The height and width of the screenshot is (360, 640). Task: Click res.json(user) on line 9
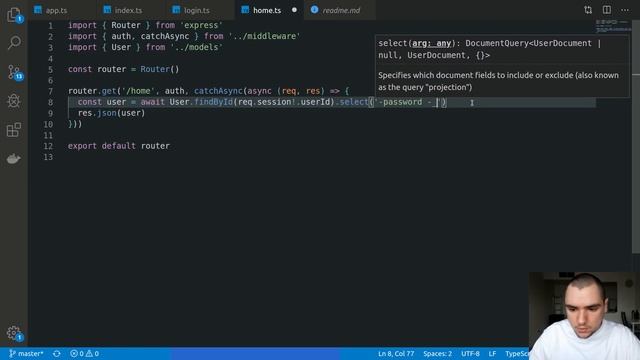tap(111, 113)
